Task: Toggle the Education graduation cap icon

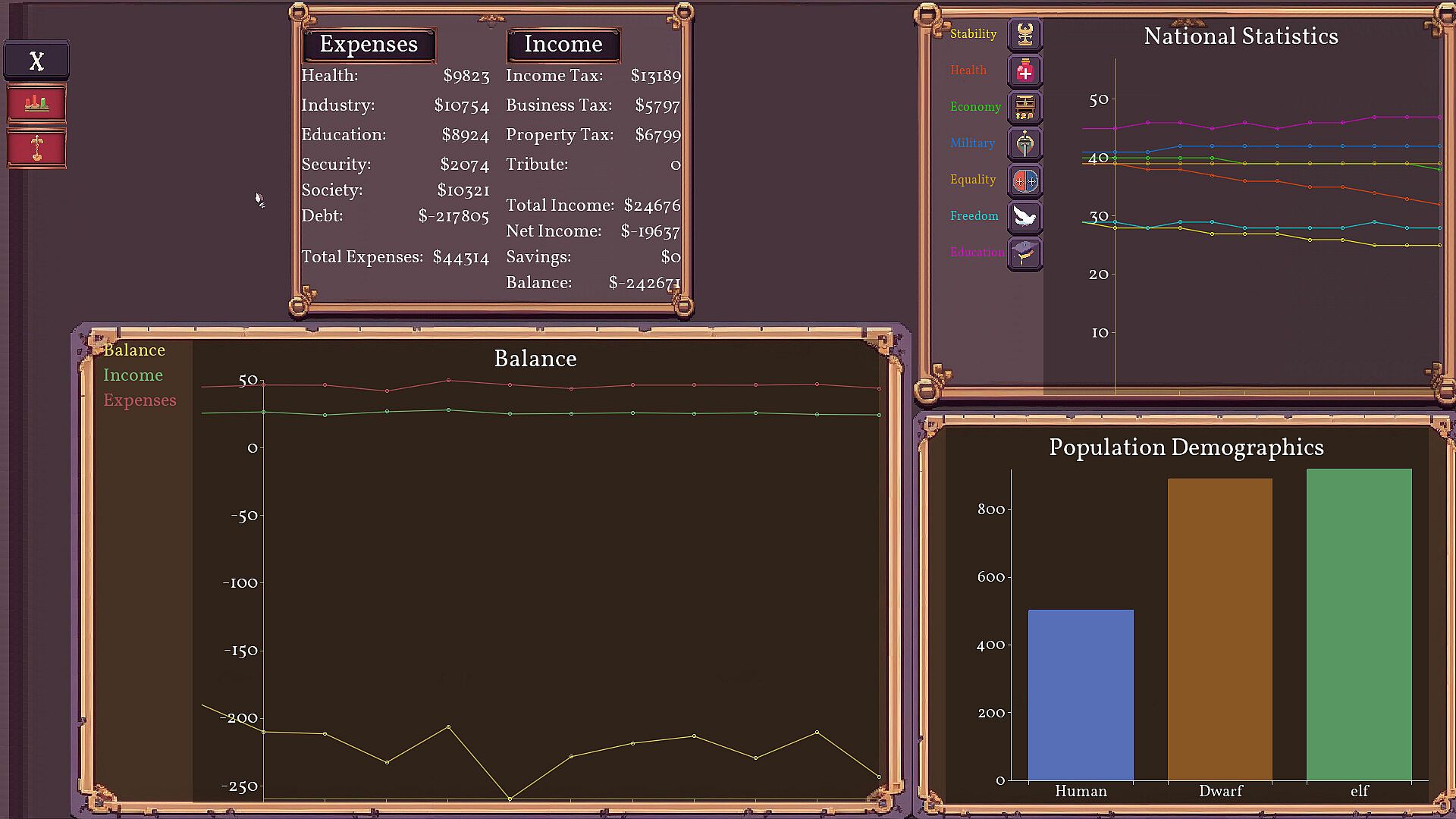Action: tap(1025, 253)
